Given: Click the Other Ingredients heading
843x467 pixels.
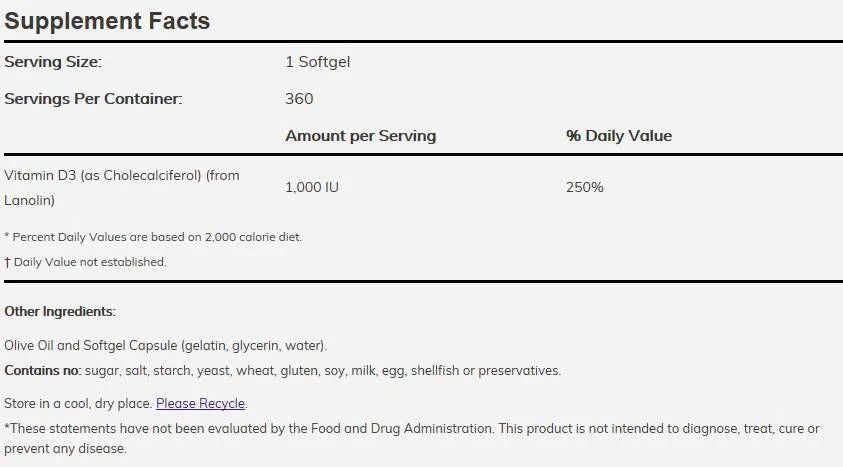Looking at the screenshot, I should point(60,312).
